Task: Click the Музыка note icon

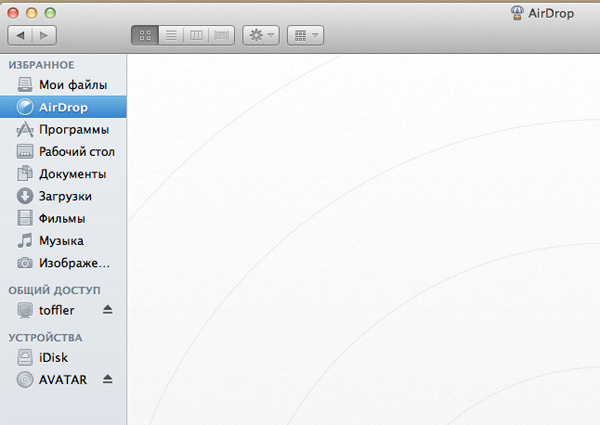Action: point(25,241)
